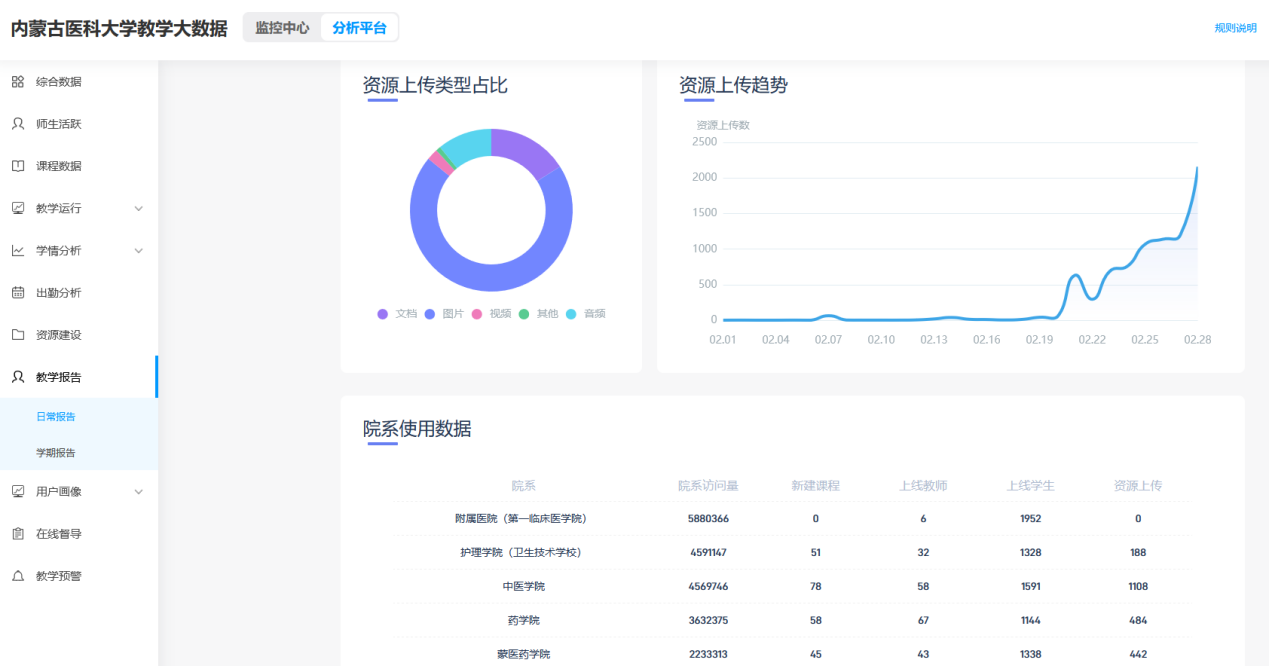The image size is (1269, 666).
Task: Toggle 音频 legend item in donut chart
Action: pos(586,314)
